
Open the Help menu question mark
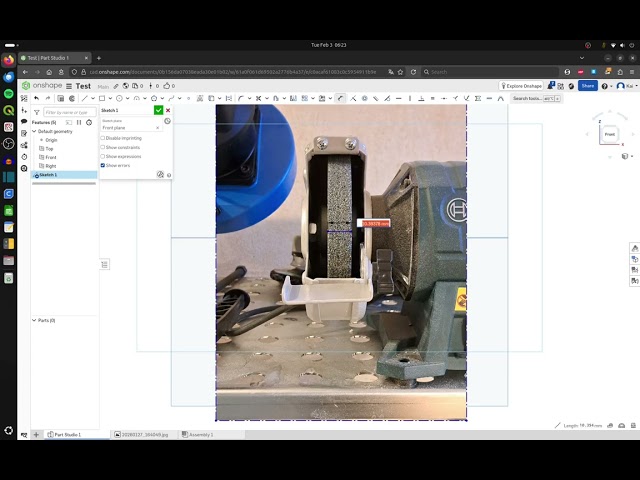pos(605,86)
